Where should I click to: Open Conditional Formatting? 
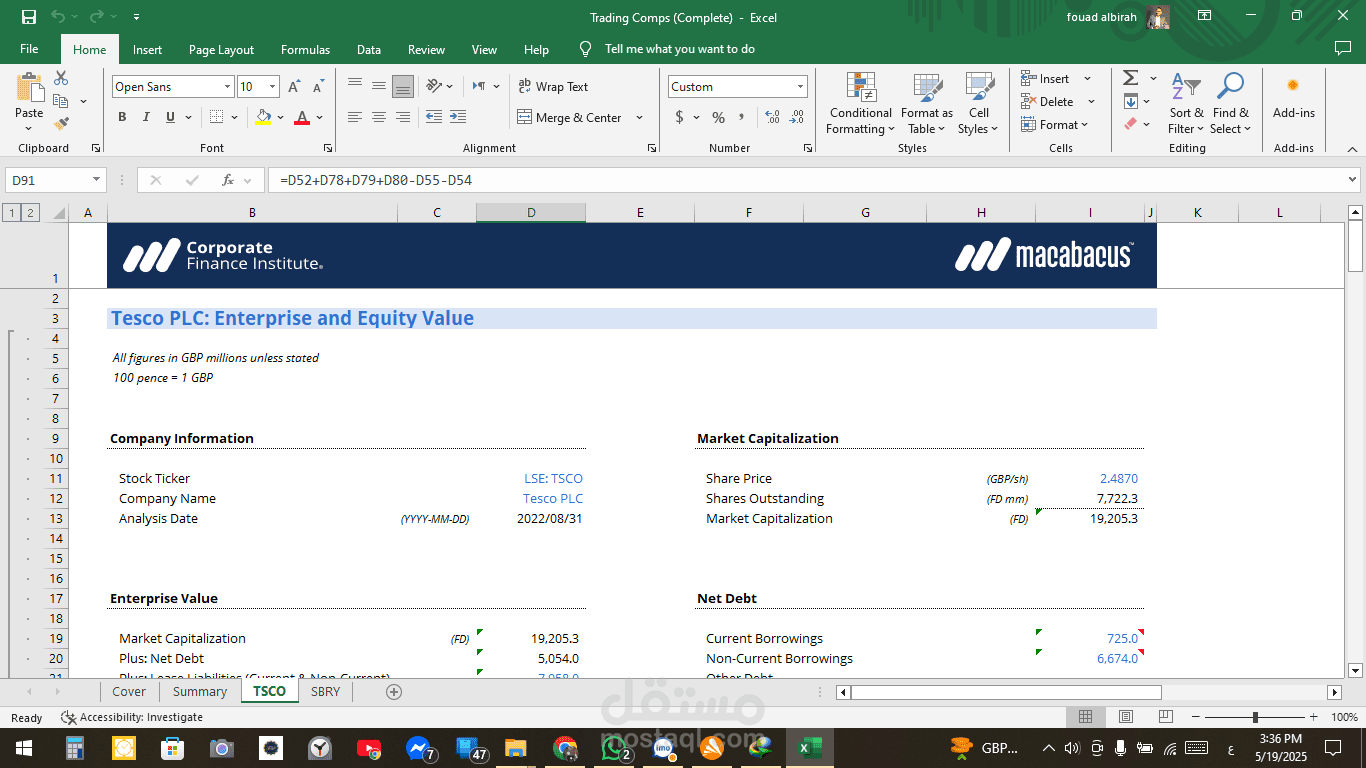(x=860, y=104)
